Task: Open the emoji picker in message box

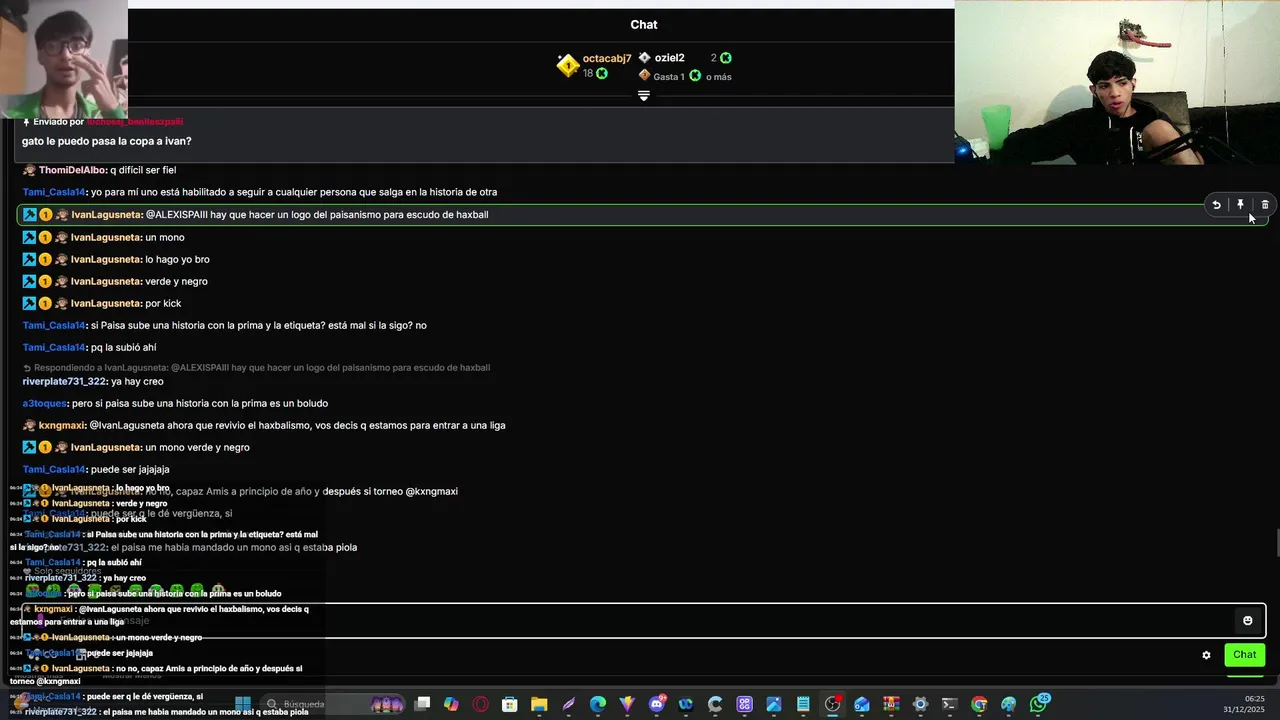Action: click(1247, 621)
